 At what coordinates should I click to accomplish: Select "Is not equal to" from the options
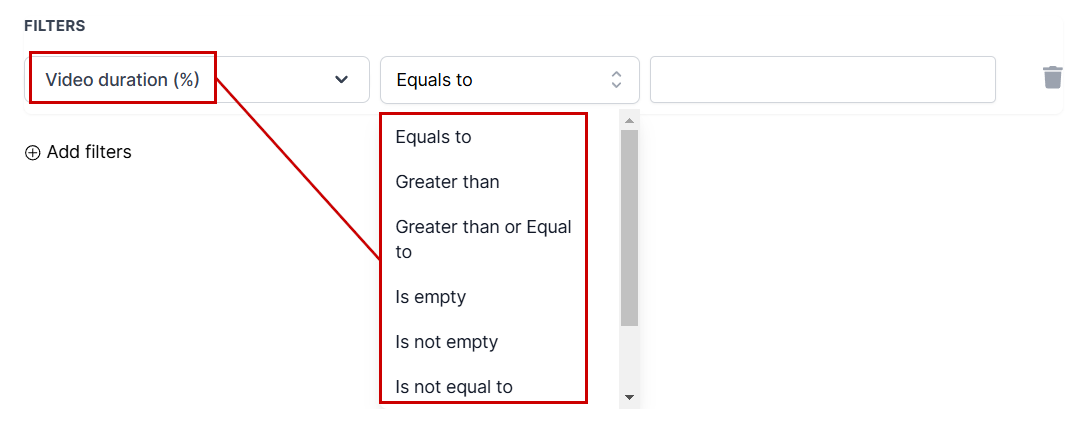pyautogui.click(x=453, y=387)
